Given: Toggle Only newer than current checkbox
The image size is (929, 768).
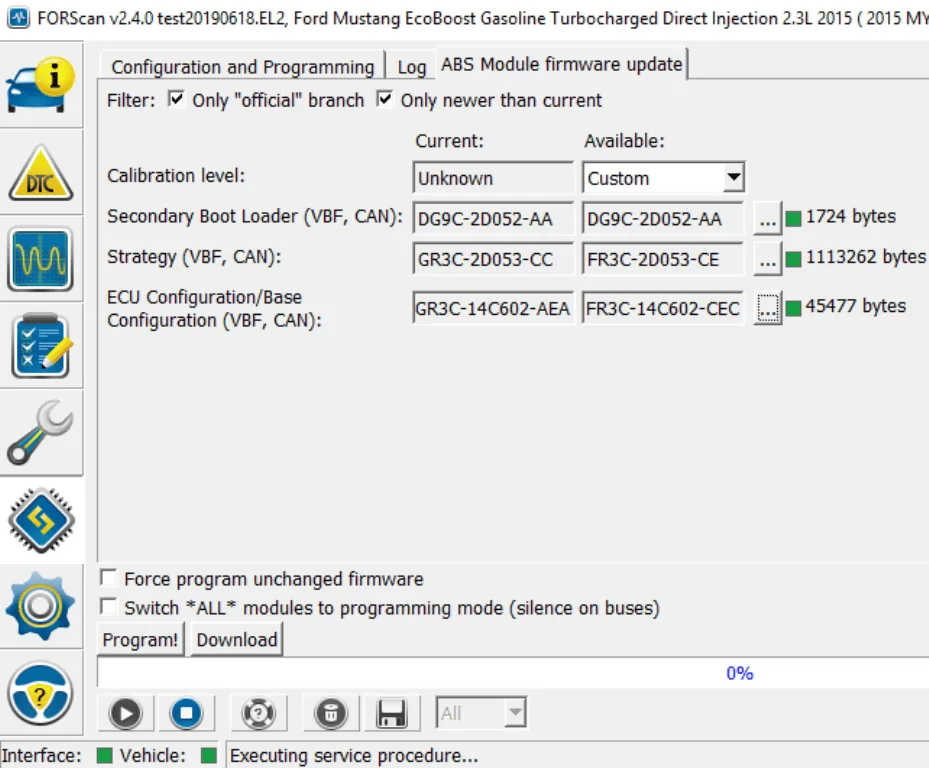Looking at the screenshot, I should (x=385, y=99).
